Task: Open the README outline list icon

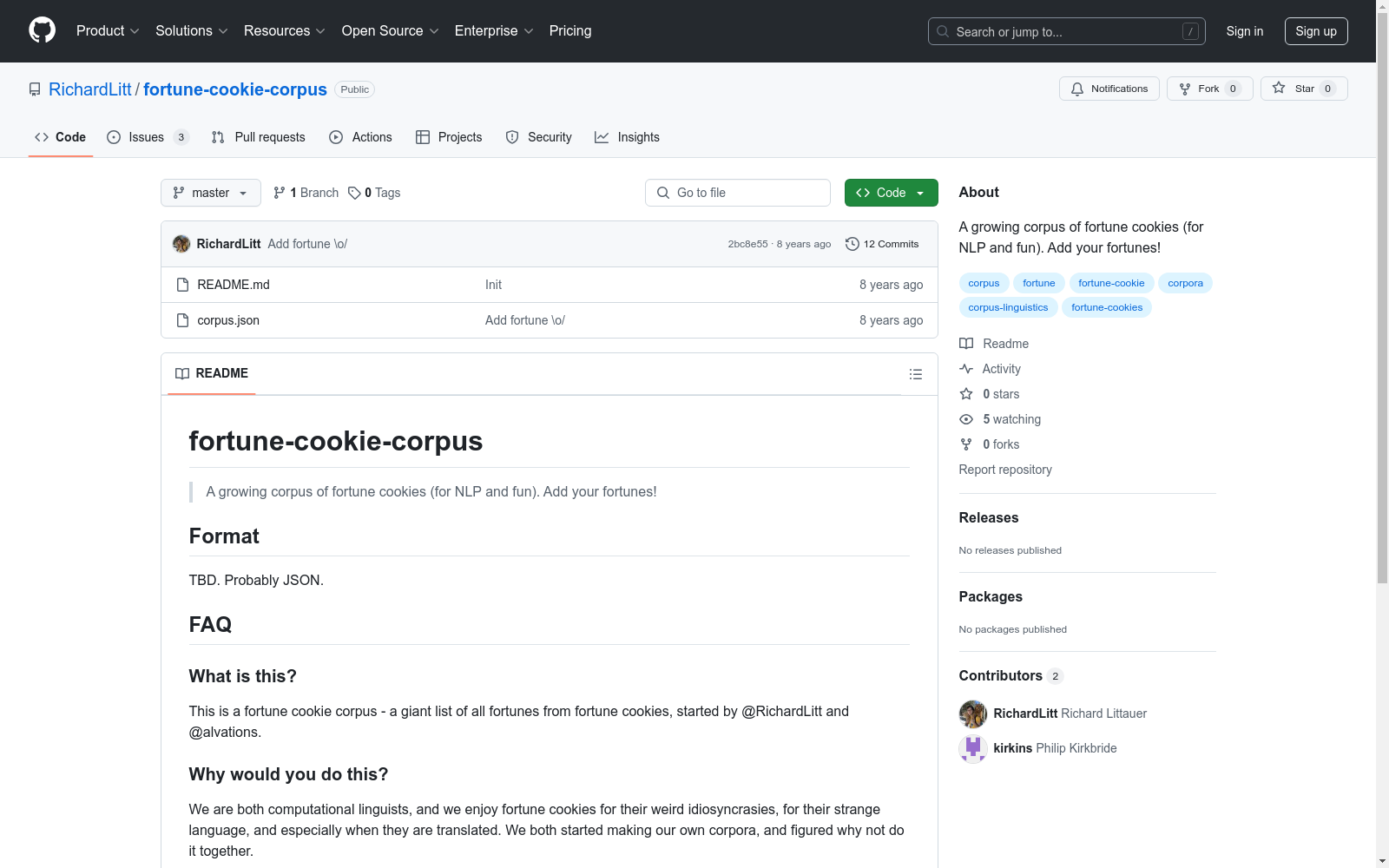Action: [x=916, y=374]
